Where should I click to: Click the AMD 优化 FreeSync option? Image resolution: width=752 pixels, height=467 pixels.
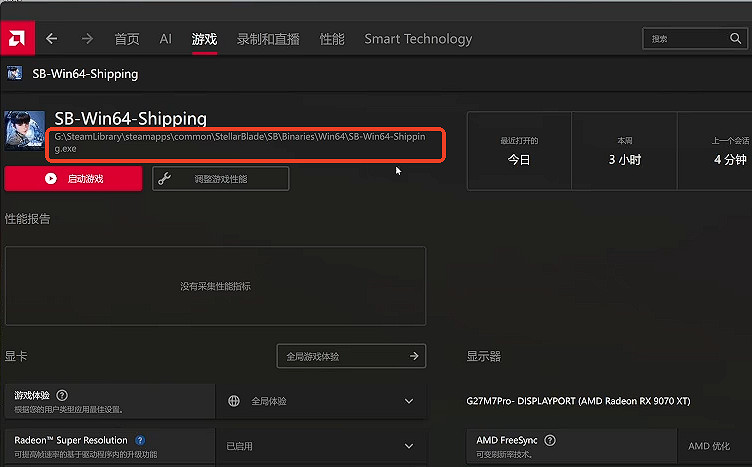pos(709,446)
